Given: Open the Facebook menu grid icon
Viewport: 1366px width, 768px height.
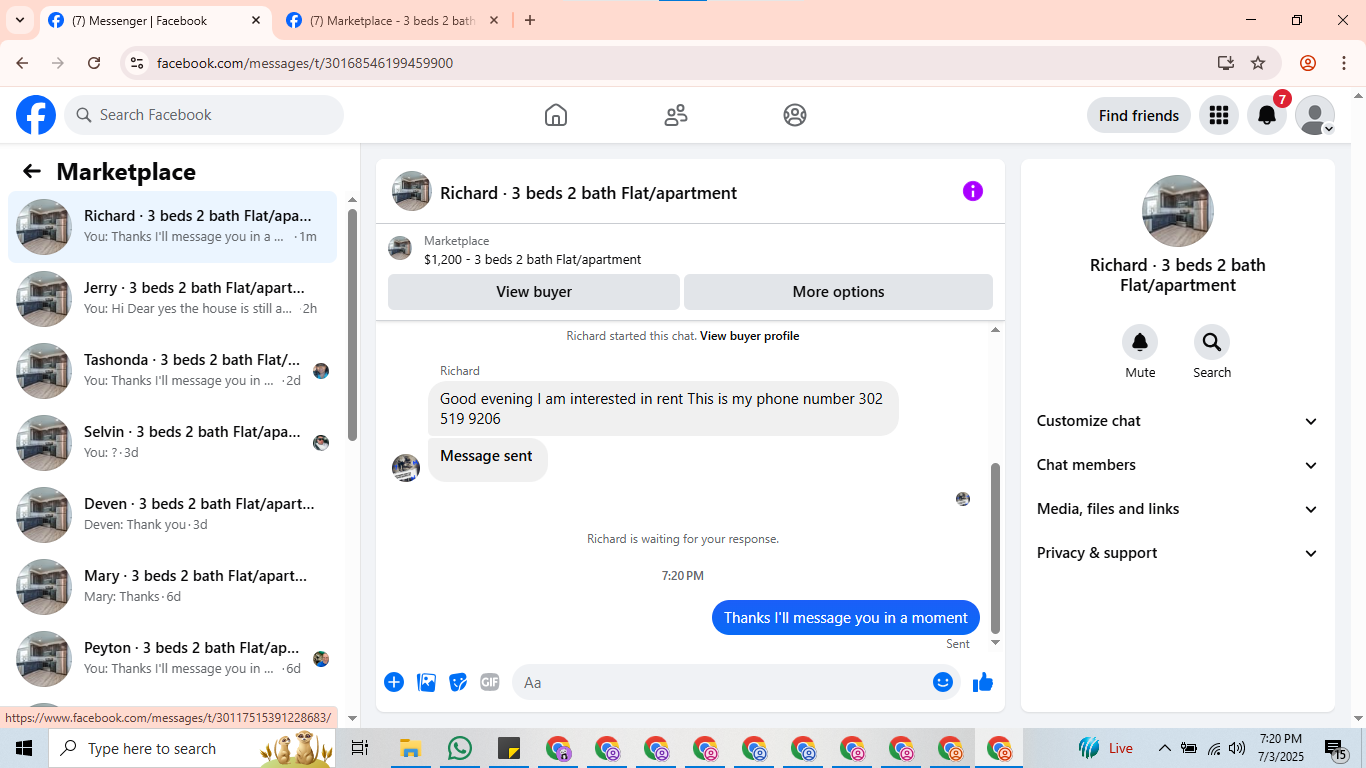Looking at the screenshot, I should (x=1218, y=115).
